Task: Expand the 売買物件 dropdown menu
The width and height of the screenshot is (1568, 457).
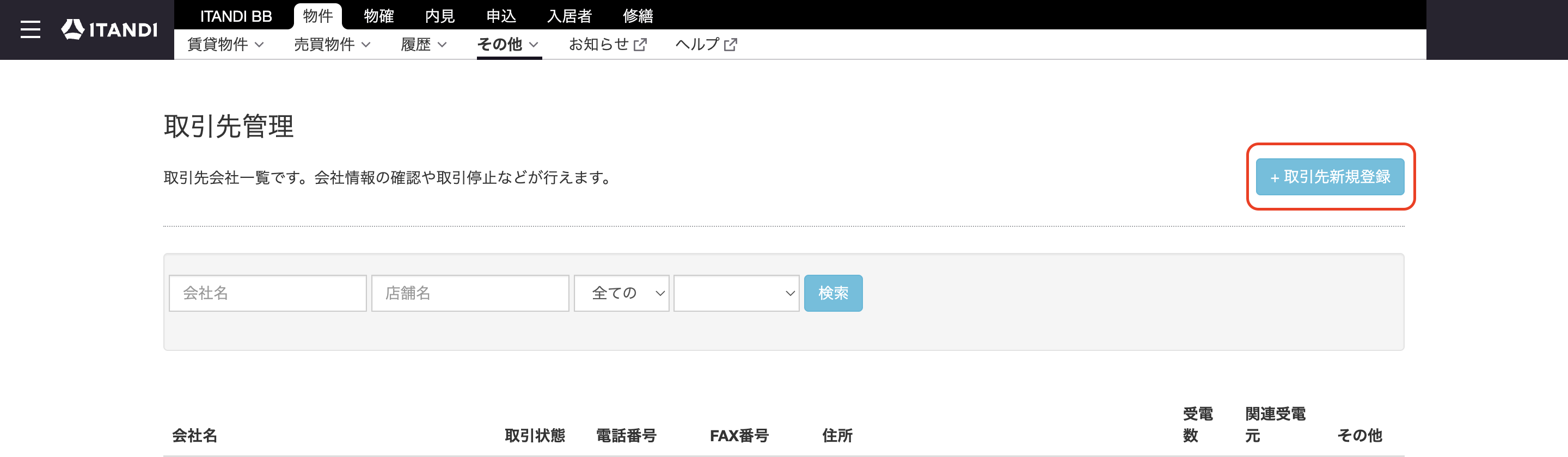Action: [x=332, y=45]
